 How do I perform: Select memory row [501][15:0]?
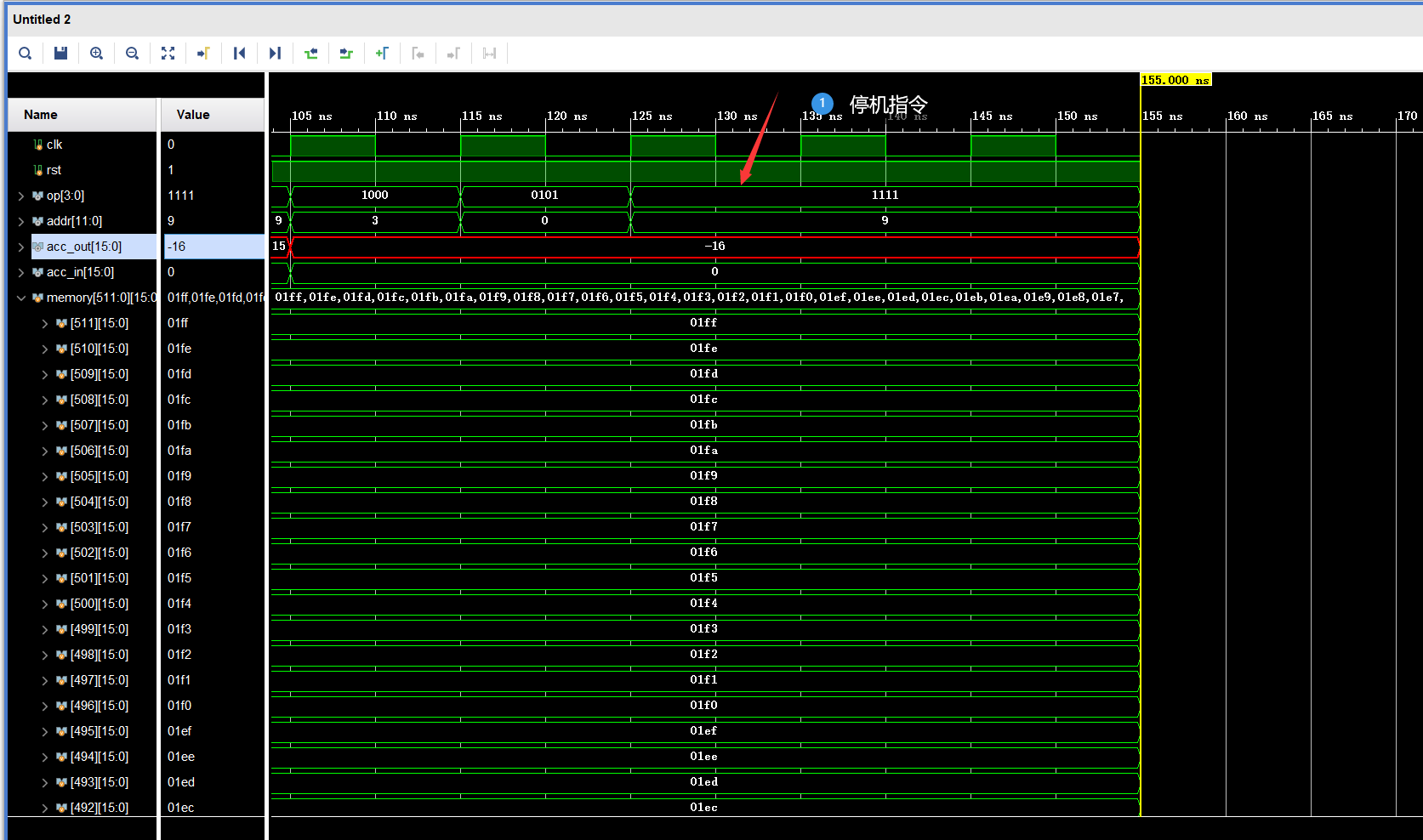click(x=100, y=578)
